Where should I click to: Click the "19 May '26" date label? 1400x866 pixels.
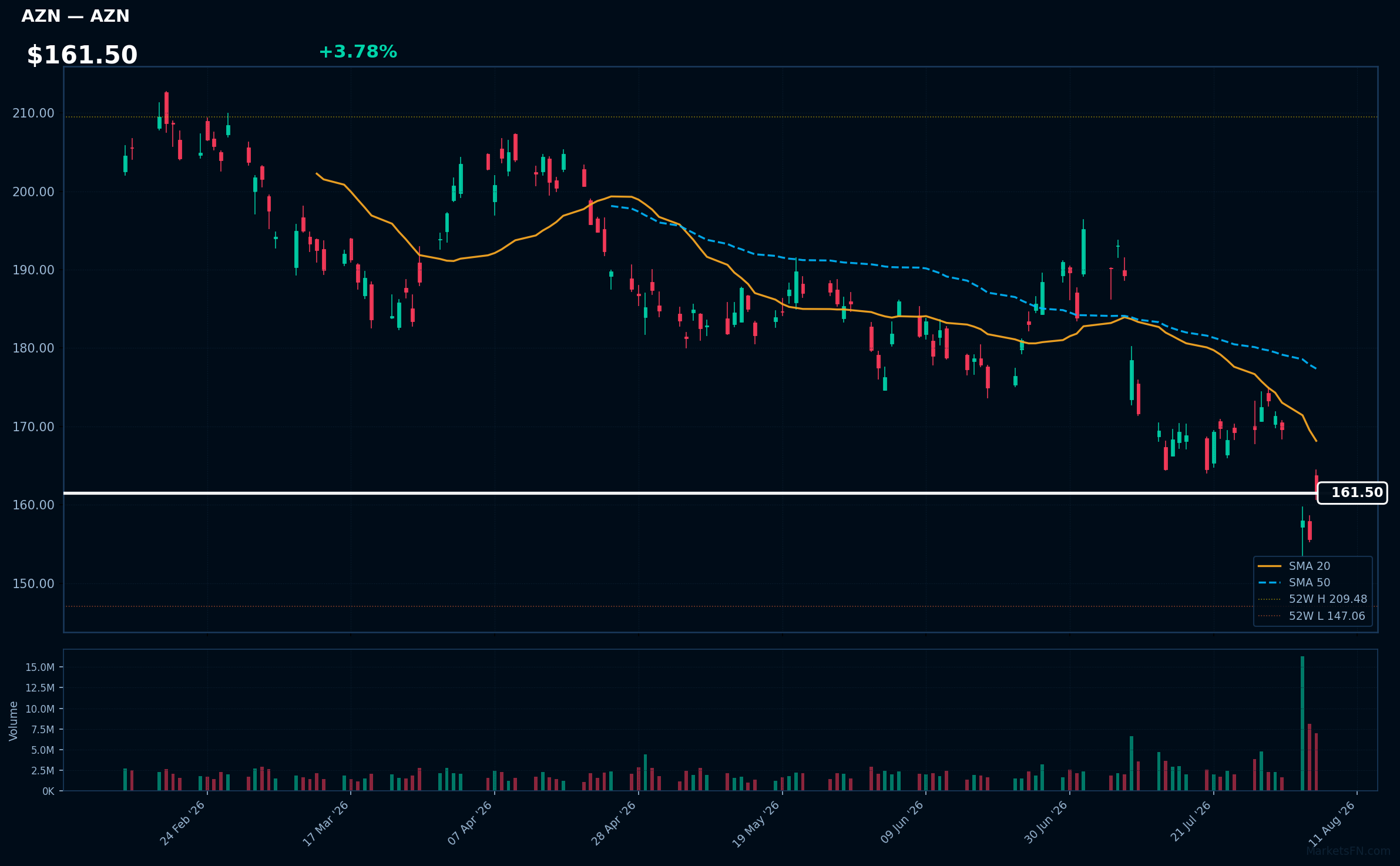756,824
